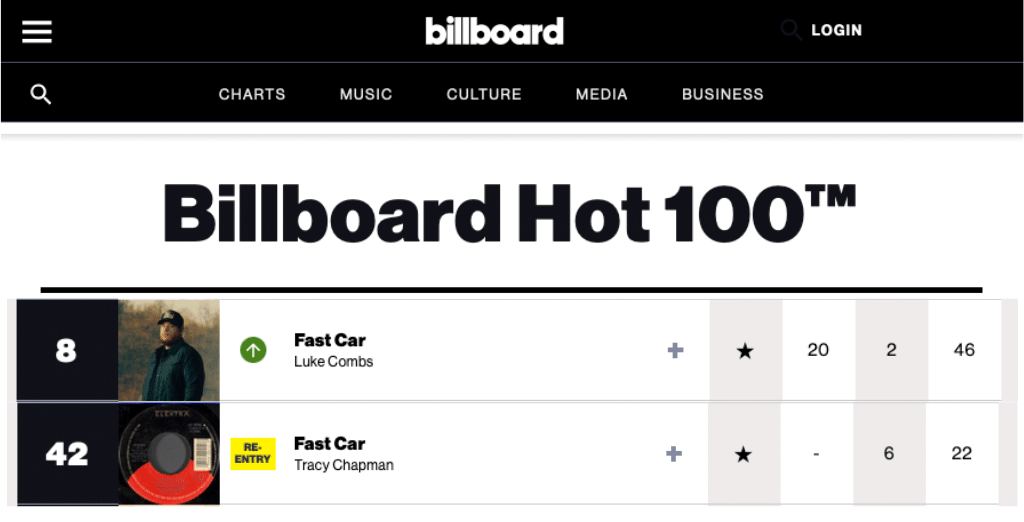Open the BUSINESS section
Screen dimensions: 1024x522
[722, 94]
